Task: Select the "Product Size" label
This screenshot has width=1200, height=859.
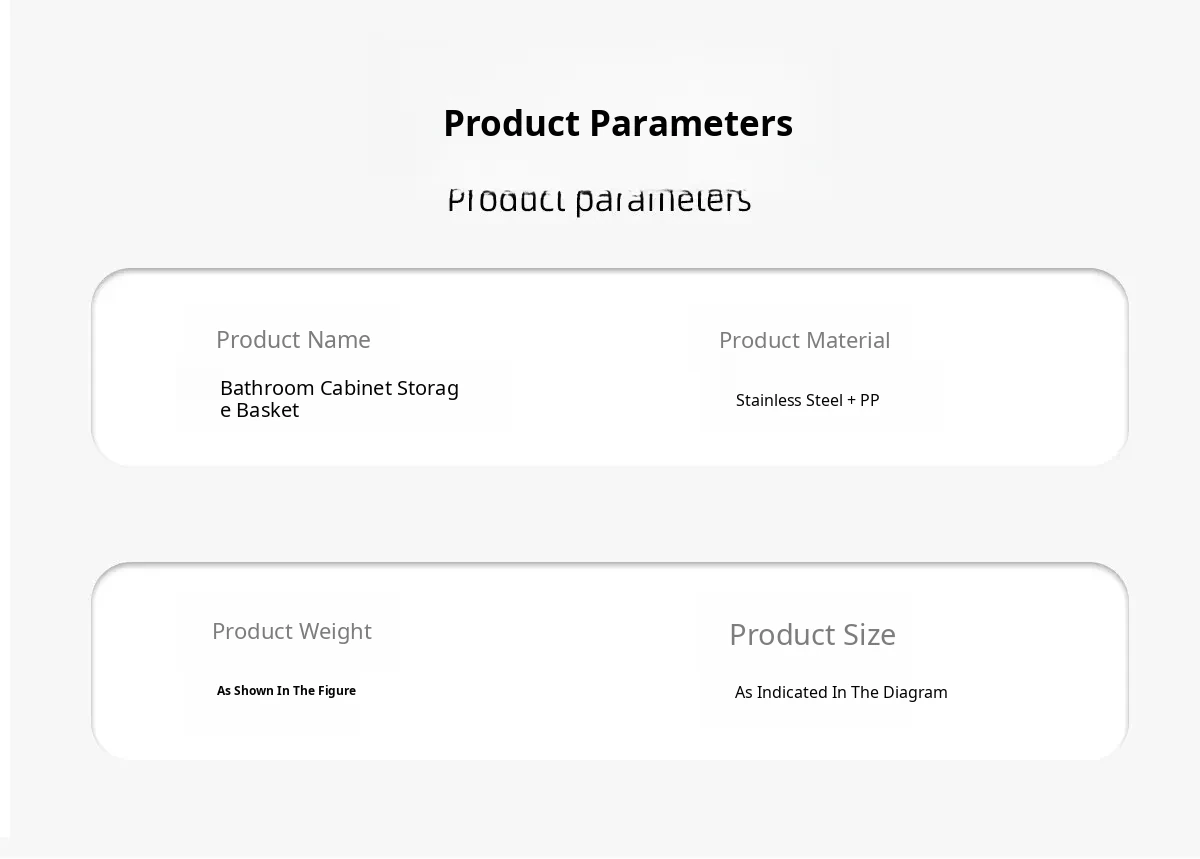Action: click(812, 635)
